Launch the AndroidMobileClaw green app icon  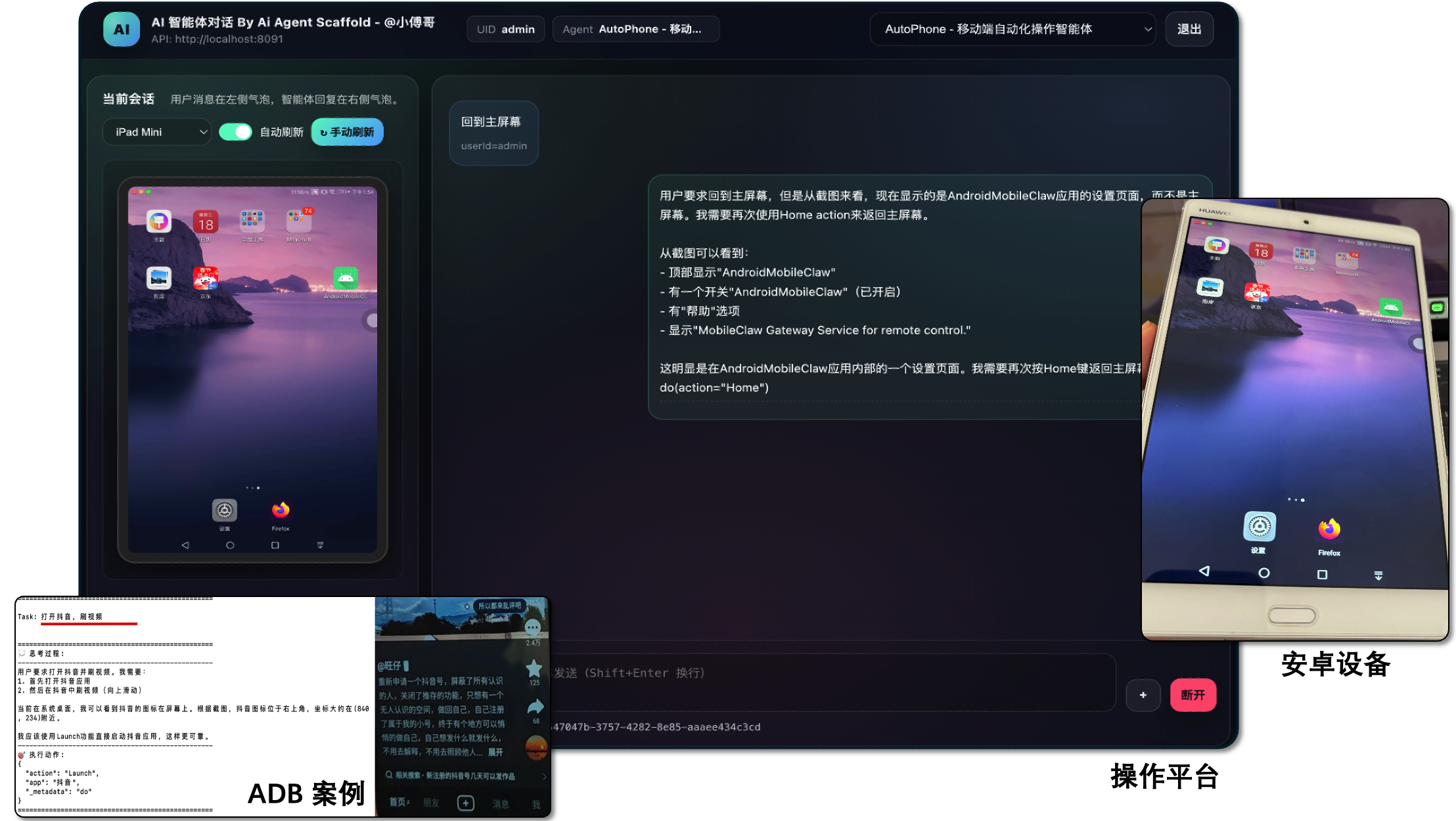tap(346, 278)
